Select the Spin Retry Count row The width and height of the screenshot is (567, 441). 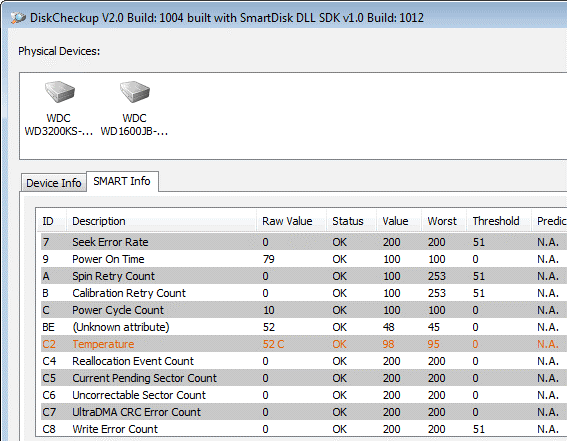tap(304, 276)
